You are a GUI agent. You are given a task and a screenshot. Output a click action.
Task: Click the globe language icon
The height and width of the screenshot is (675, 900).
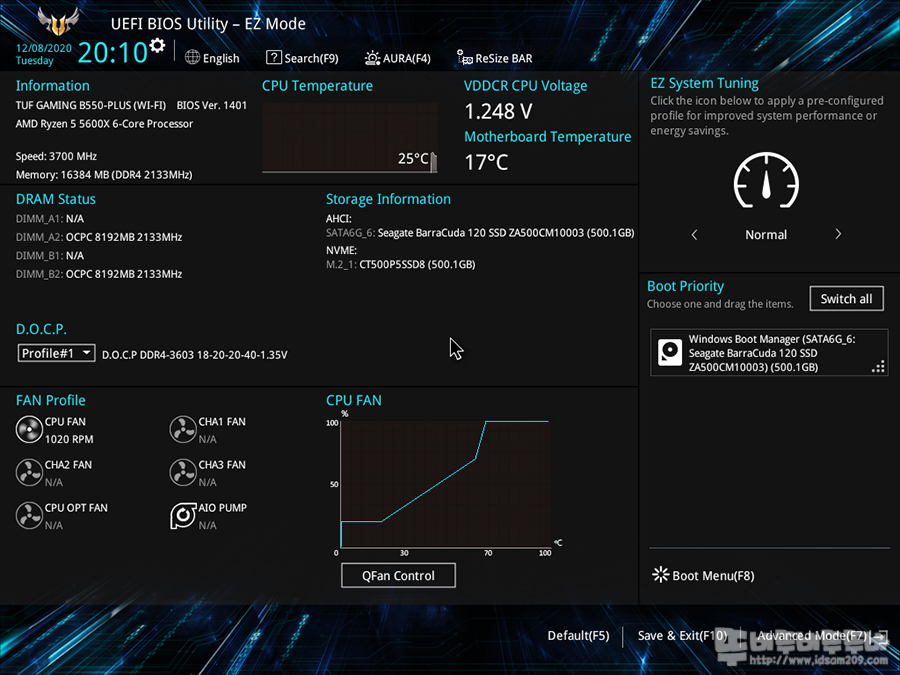coord(192,57)
